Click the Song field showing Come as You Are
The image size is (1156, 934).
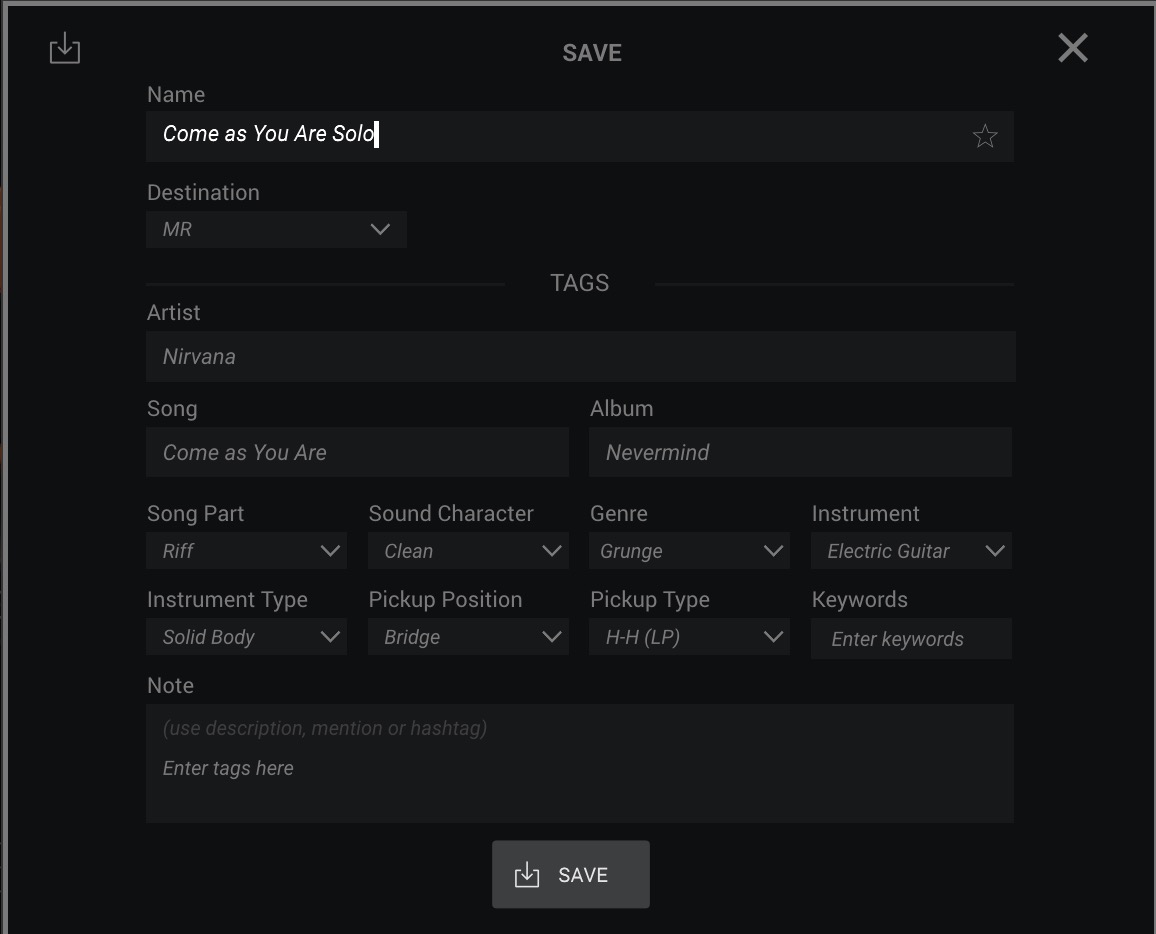click(x=357, y=452)
